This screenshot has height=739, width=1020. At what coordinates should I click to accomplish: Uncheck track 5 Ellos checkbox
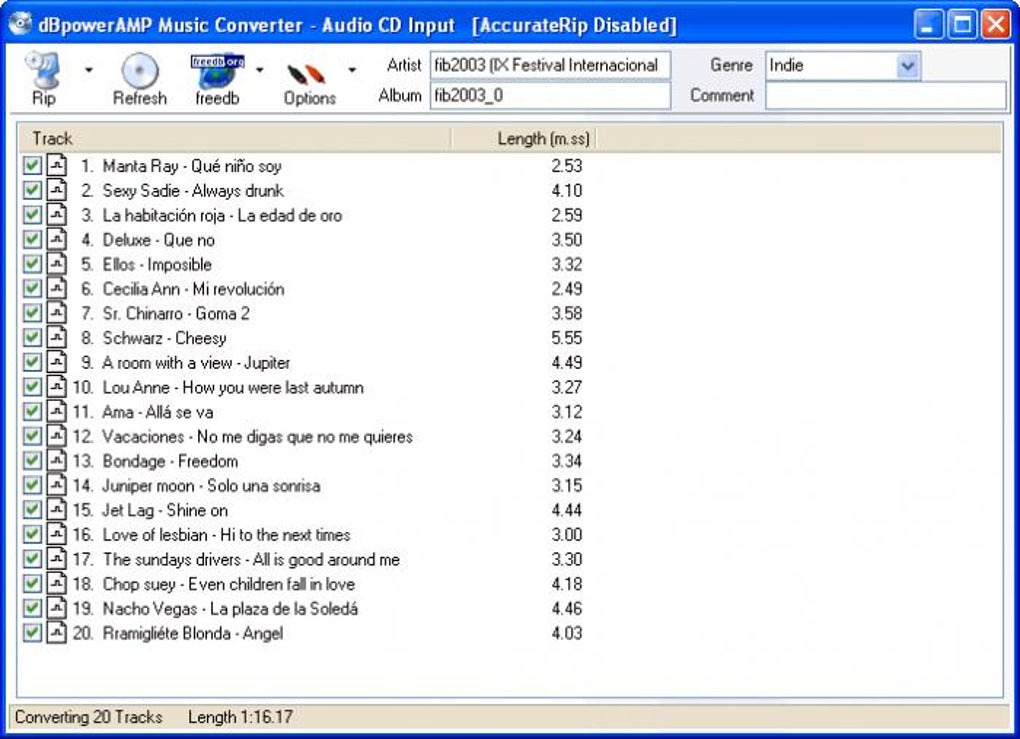[x=32, y=264]
